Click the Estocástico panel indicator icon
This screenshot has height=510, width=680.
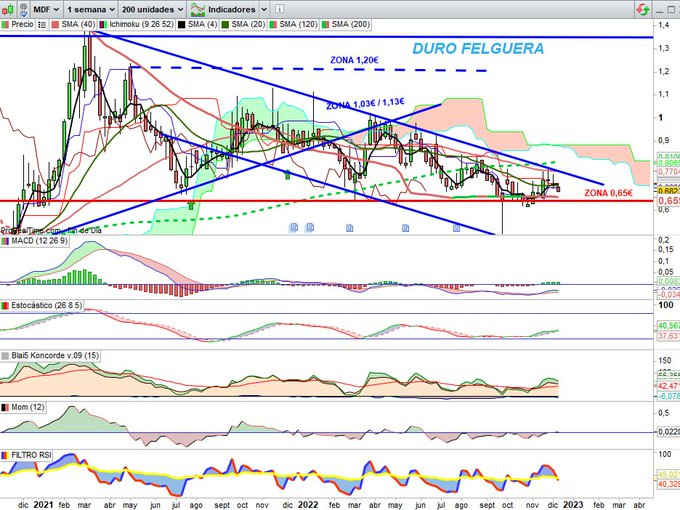[5, 306]
